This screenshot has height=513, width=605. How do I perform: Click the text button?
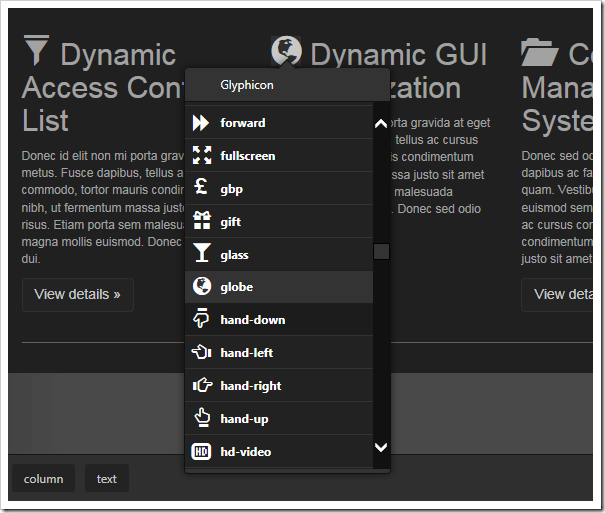pos(106,479)
